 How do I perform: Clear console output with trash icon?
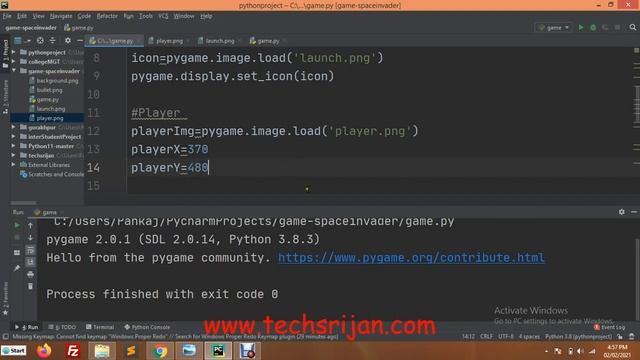[30, 287]
